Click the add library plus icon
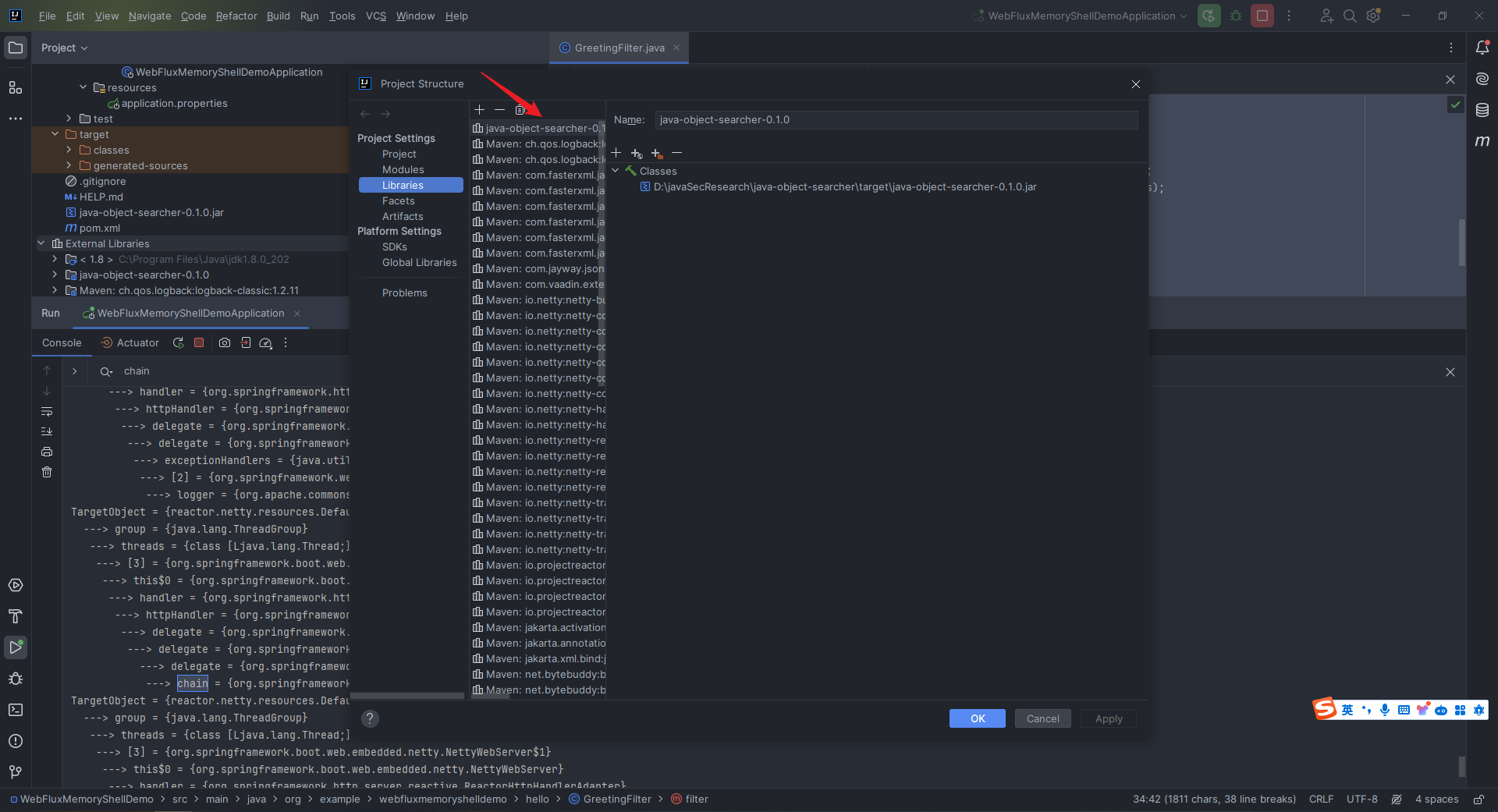The image size is (1498, 812). point(480,110)
